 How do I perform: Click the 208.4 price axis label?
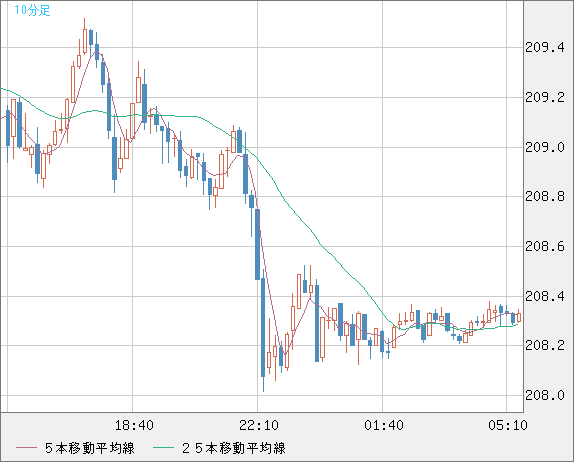[x=545, y=296]
